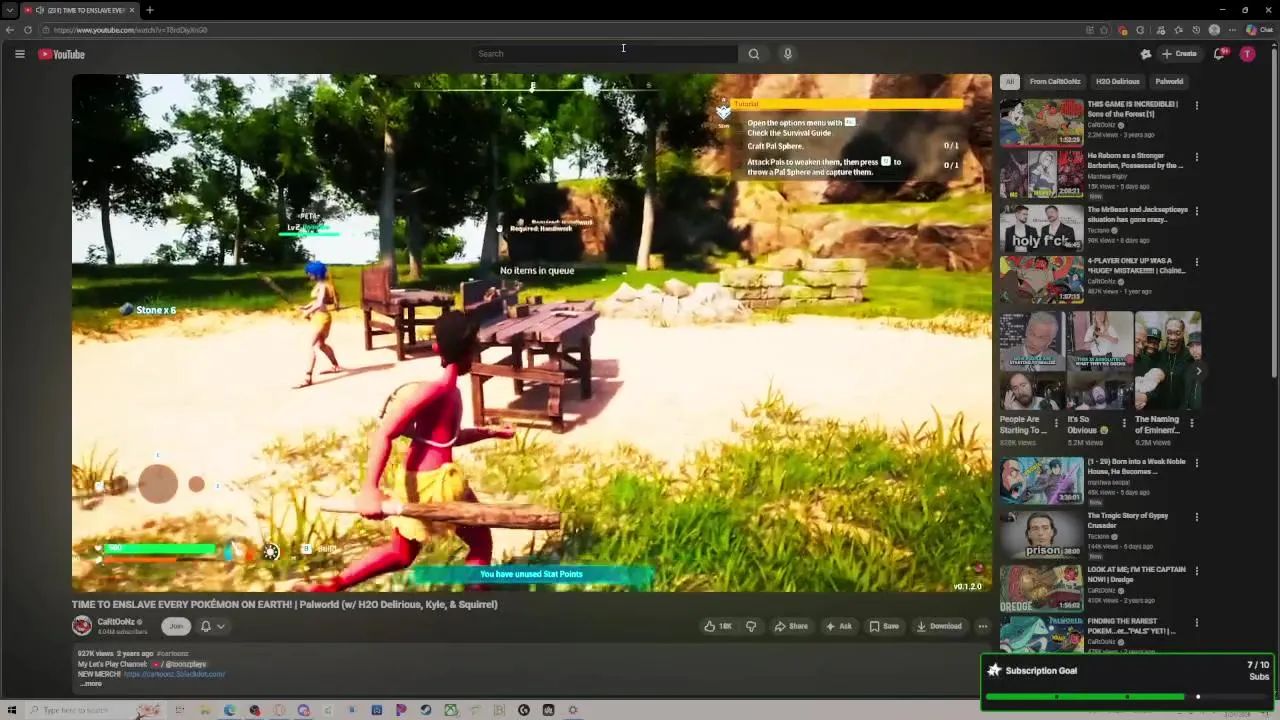
Task: Open the CaRtOoNz channel avatar
Action: 82,626
